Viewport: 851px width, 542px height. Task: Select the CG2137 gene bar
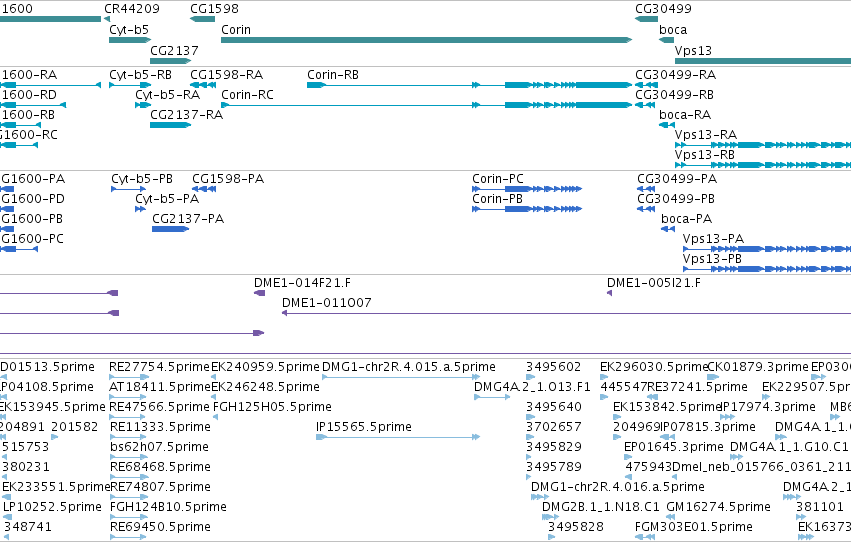tap(170, 61)
